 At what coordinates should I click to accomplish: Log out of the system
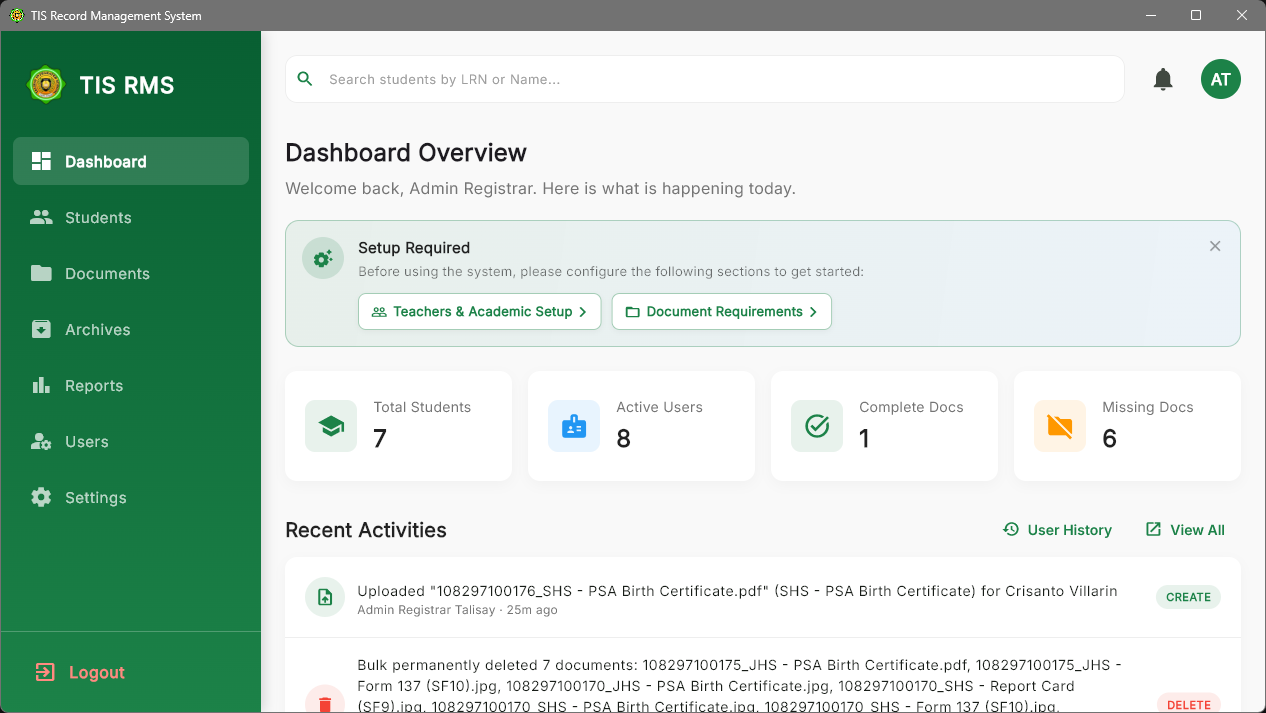coord(131,672)
